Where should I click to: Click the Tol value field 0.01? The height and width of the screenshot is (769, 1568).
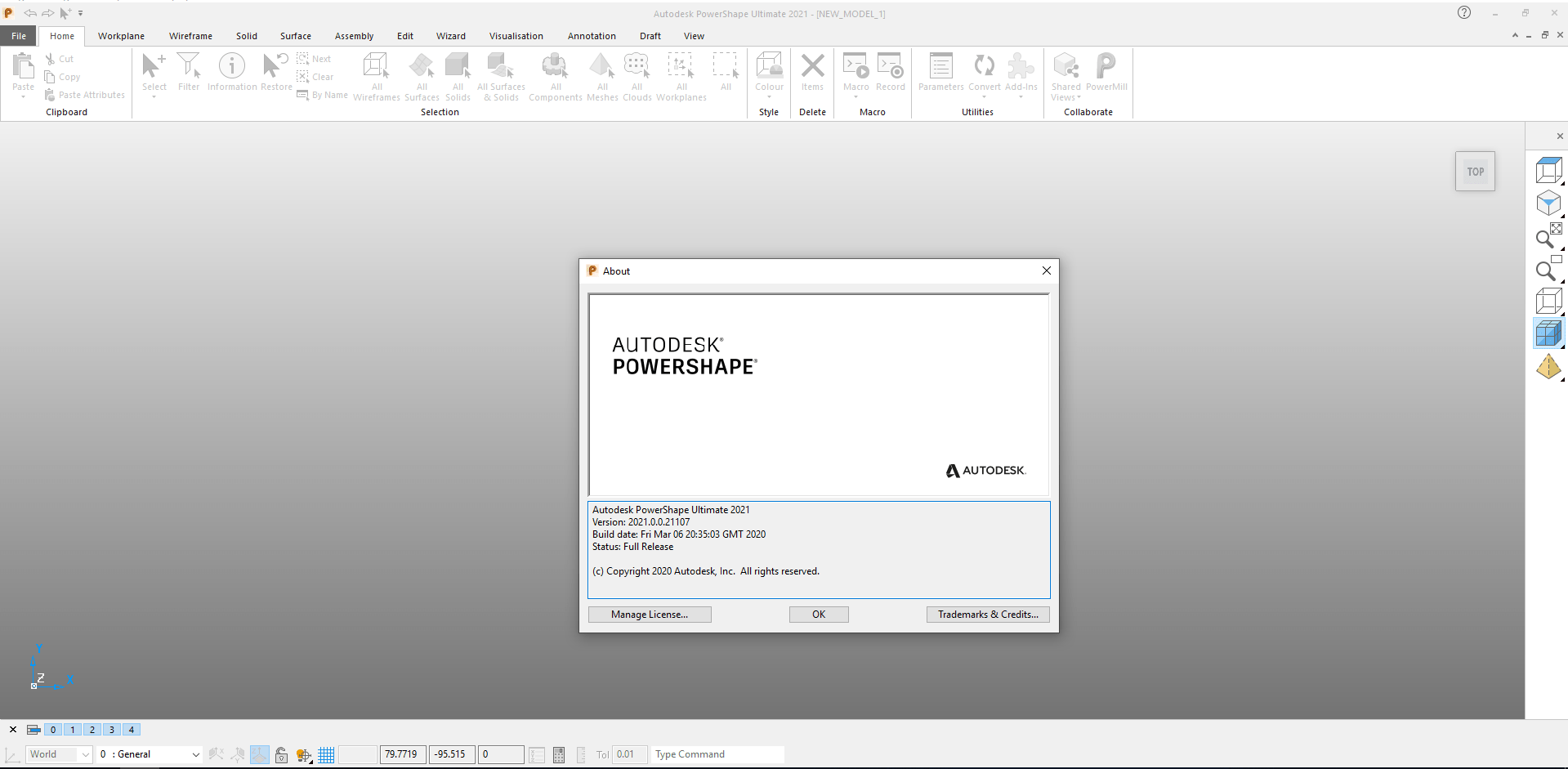pyautogui.click(x=630, y=754)
